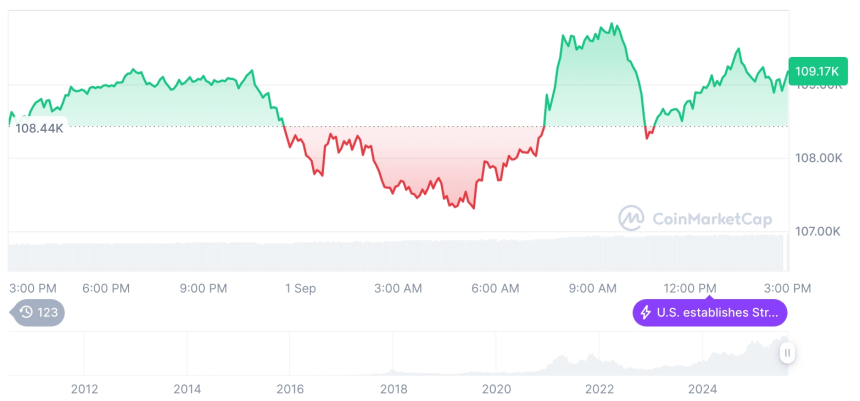Click the 12:00 PM time axis label
This screenshot has height=401, width=860.
click(691, 288)
